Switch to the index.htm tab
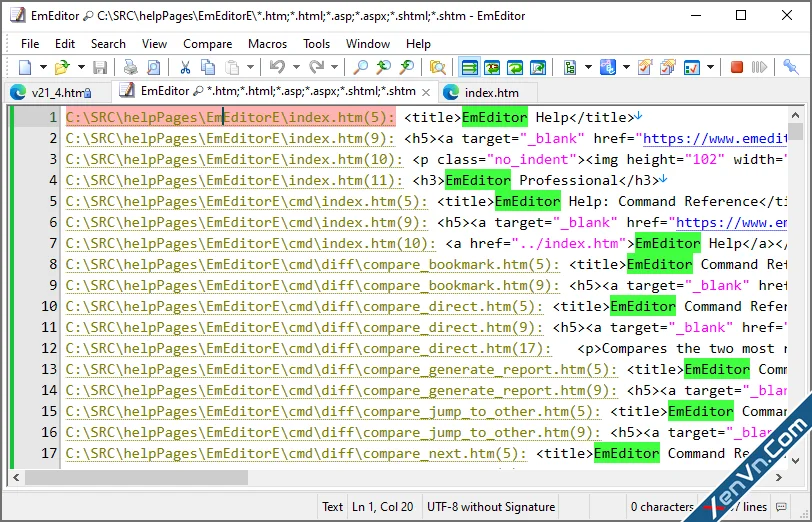This screenshot has width=812, height=522. [488, 93]
